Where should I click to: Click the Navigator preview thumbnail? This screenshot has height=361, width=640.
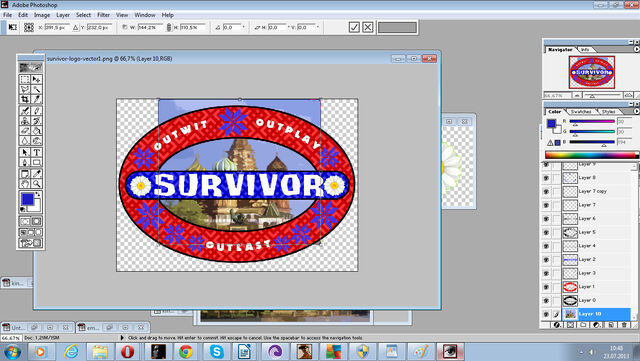click(591, 73)
